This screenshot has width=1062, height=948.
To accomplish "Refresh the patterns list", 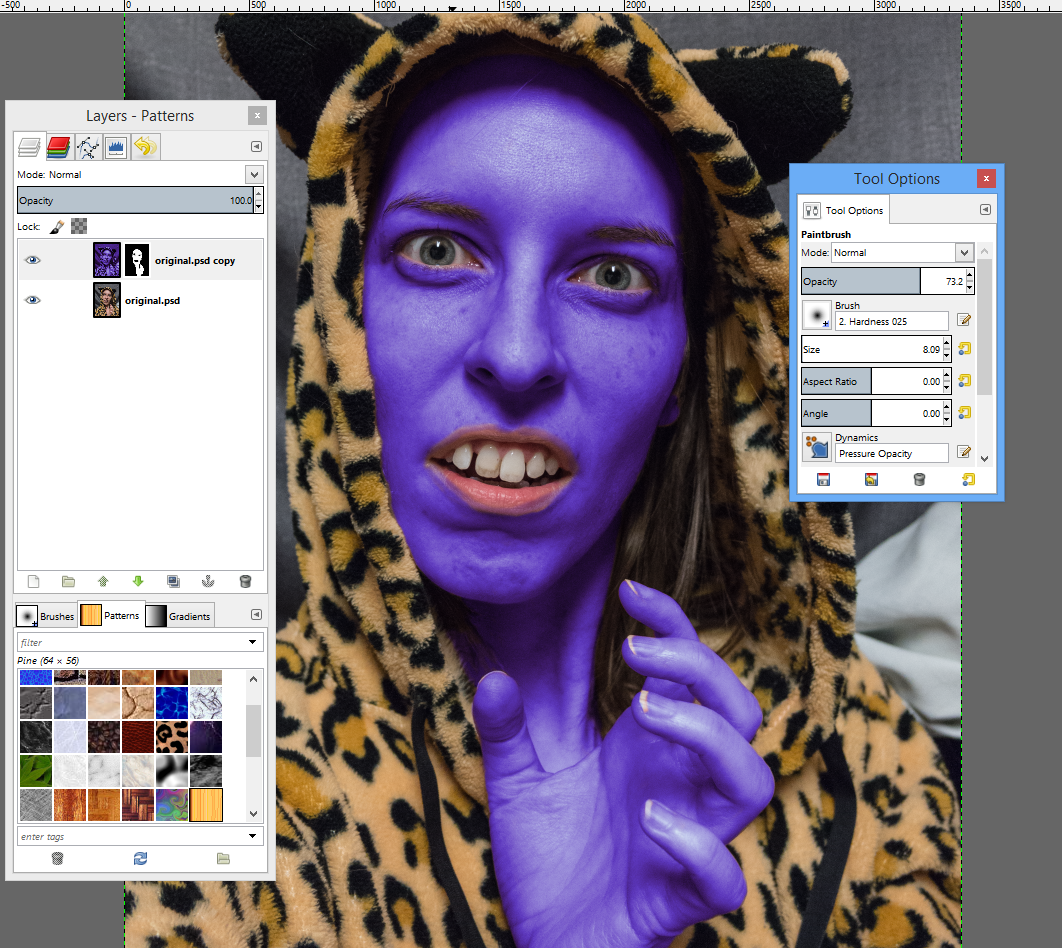I will point(140,858).
